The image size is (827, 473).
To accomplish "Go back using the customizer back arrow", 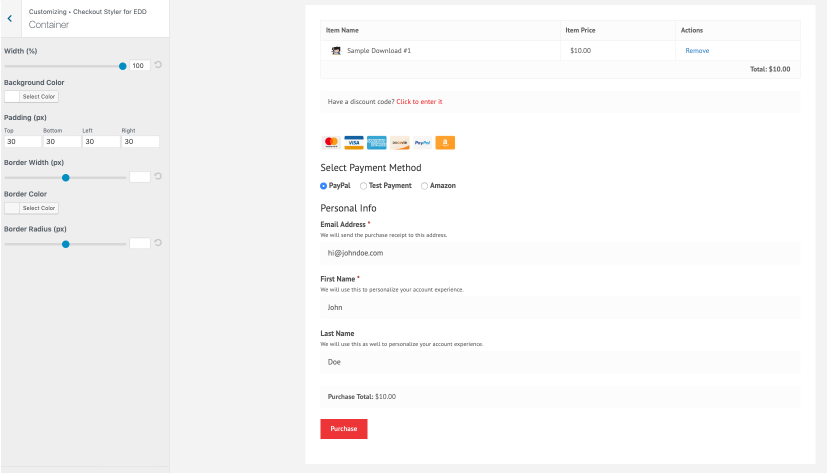I will (10, 18).
